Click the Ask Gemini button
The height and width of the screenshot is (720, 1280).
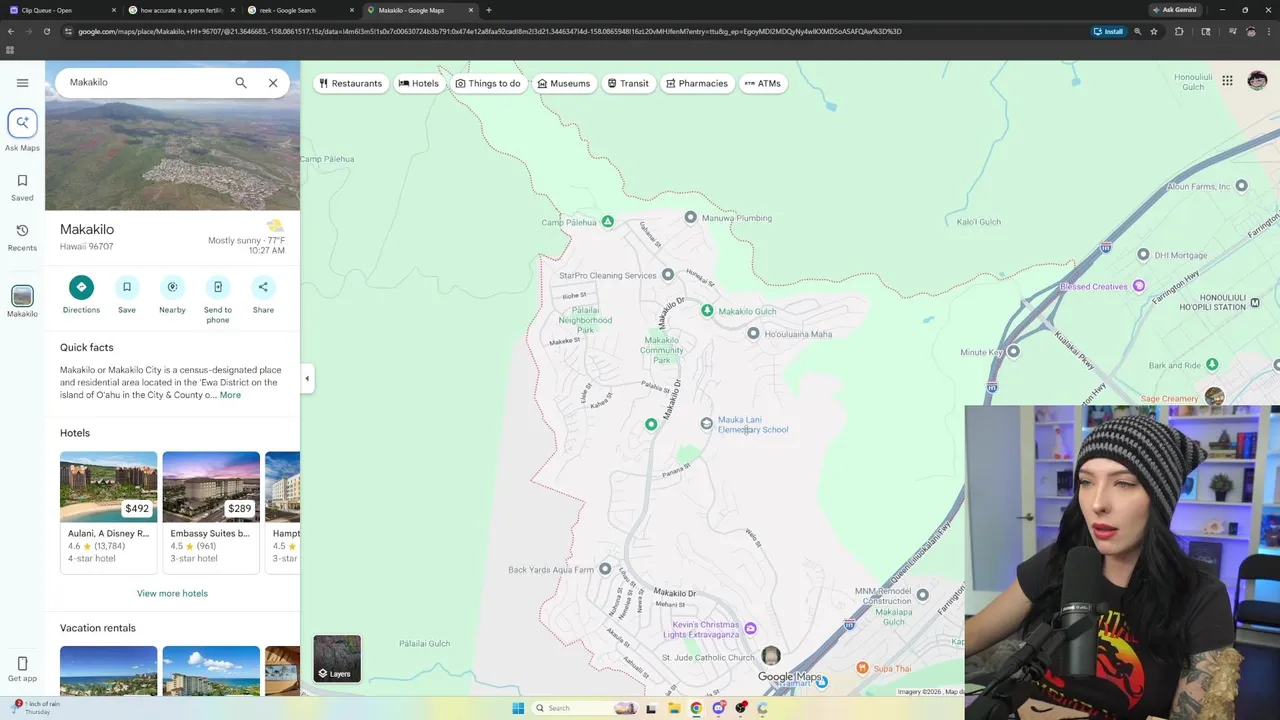click(x=1174, y=10)
